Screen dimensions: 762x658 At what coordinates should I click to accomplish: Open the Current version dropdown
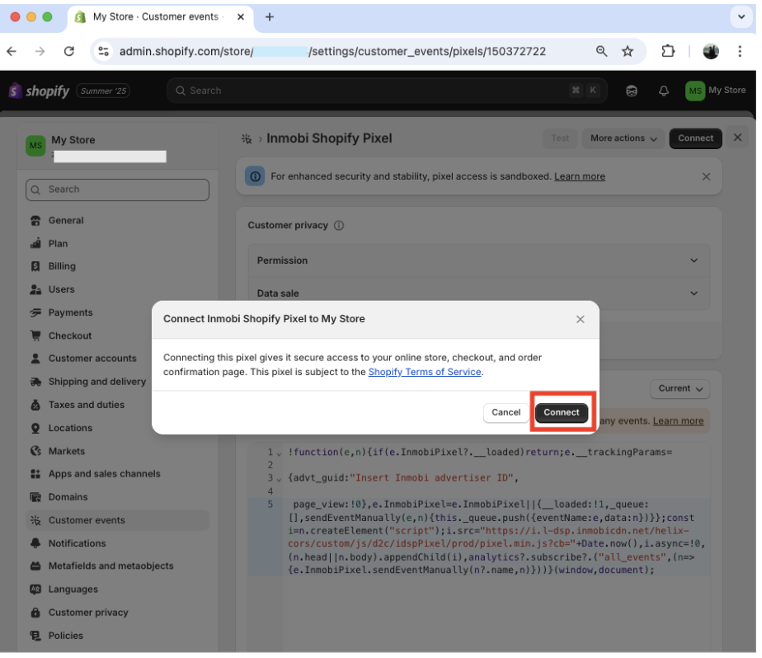(680, 389)
